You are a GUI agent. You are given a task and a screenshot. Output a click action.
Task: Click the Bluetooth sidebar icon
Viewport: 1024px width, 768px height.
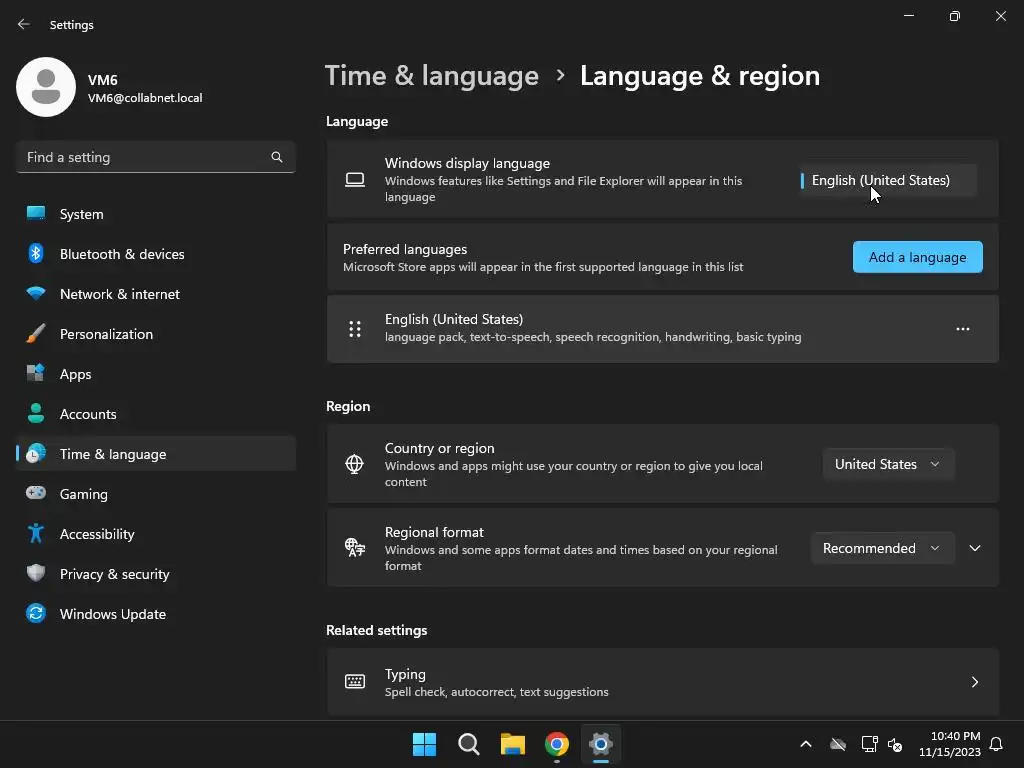point(36,253)
